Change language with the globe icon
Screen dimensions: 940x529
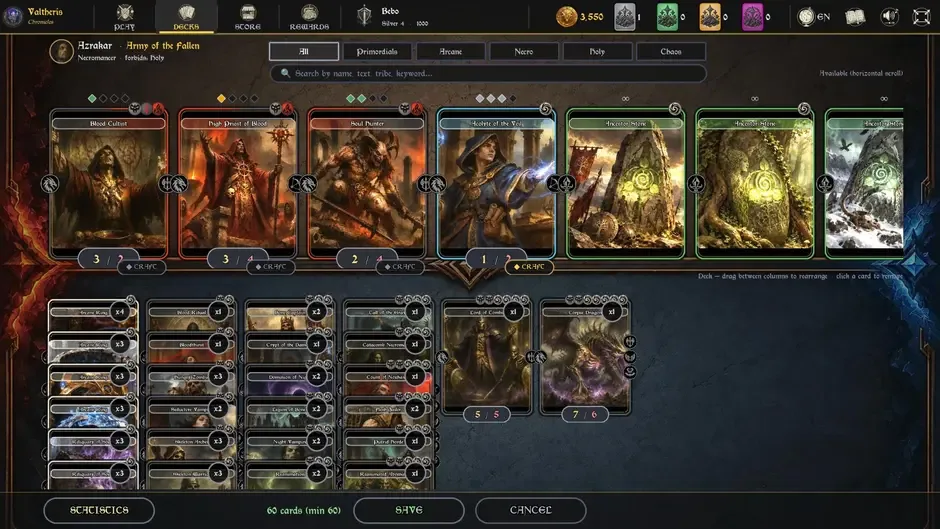click(x=806, y=17)
